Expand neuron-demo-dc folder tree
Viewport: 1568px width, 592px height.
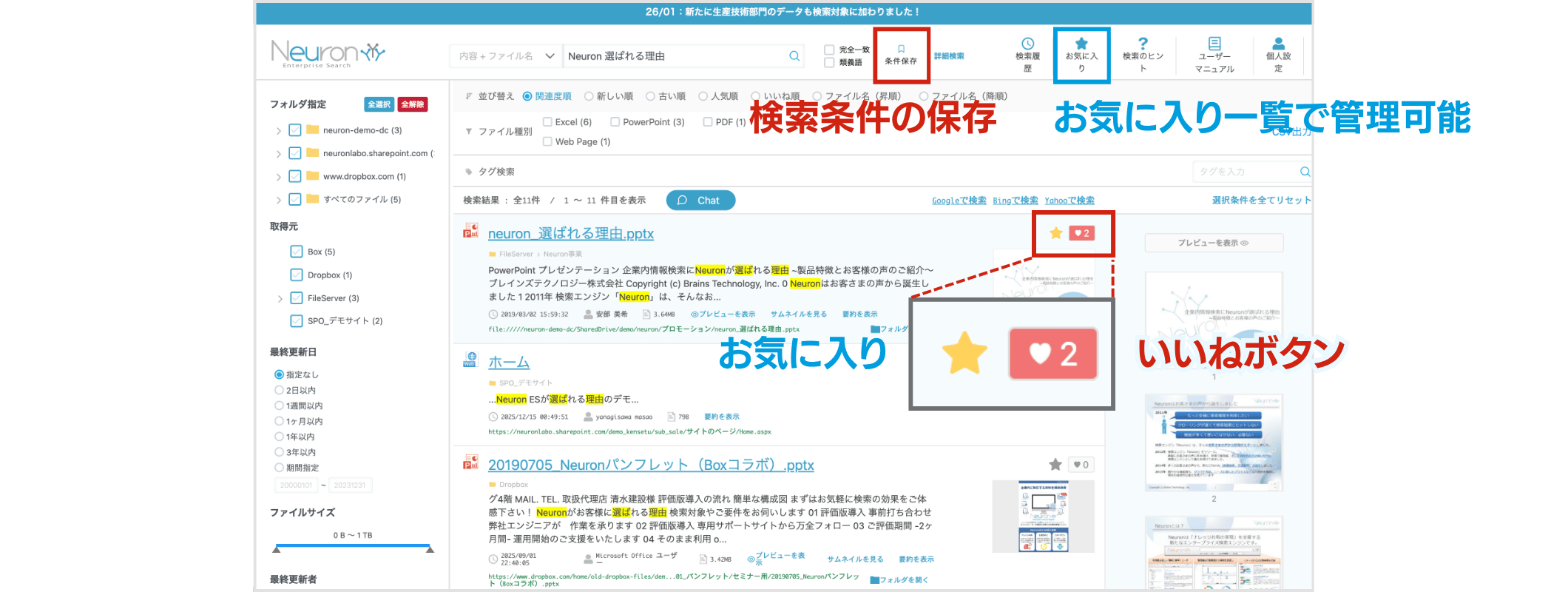(x=279, y=131)
